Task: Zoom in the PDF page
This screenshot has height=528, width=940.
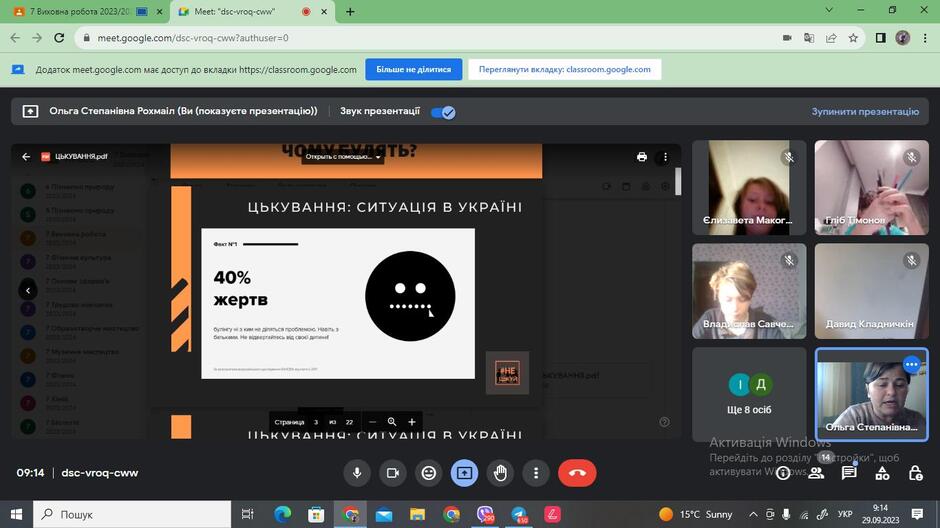Action: click(x=412, y=422)
